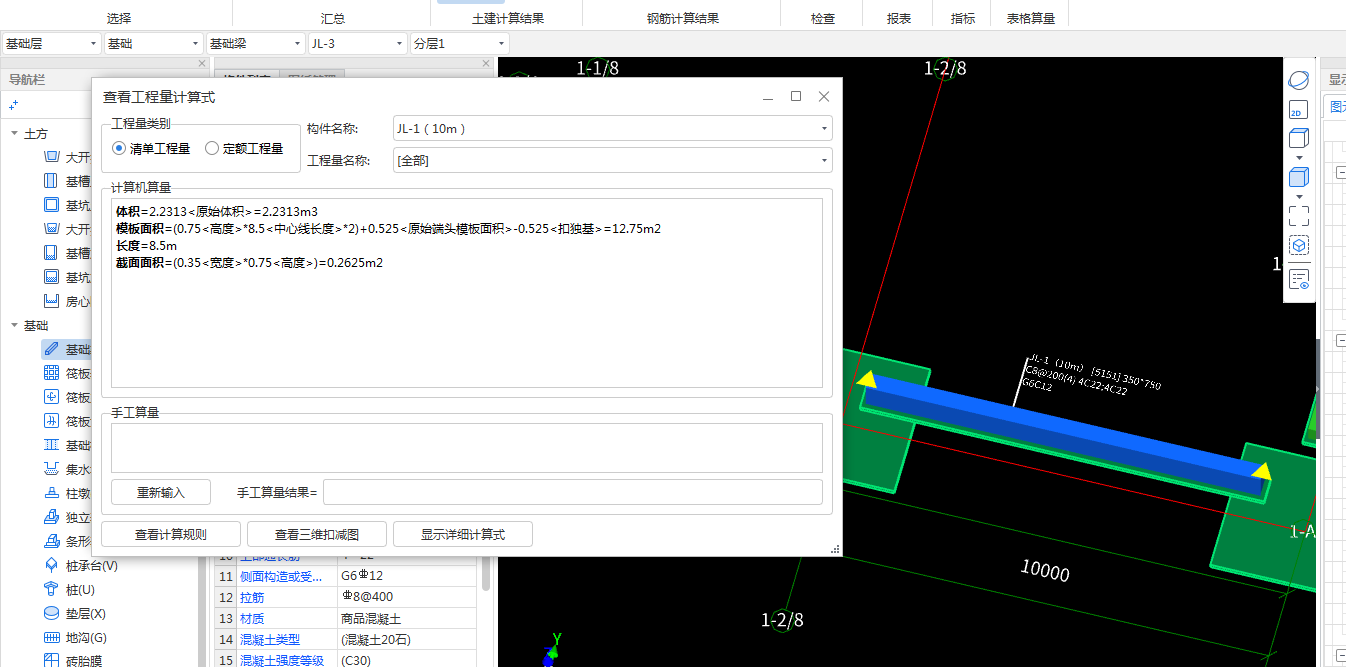
Task: Select 垫层(X) cushion layer item
Action: (x=85, y=613)
